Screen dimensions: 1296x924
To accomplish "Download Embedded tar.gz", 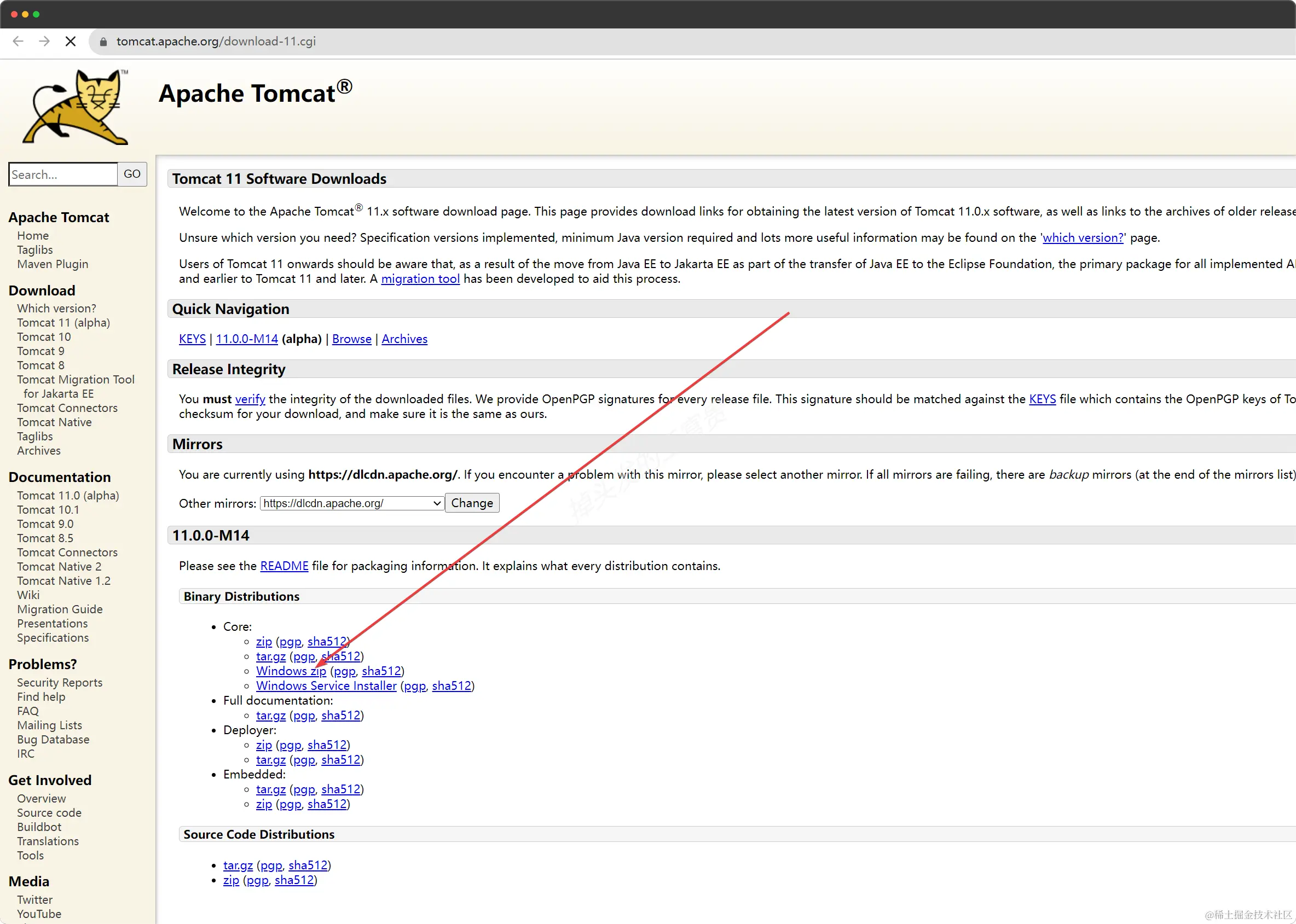I will pos(271,790).
